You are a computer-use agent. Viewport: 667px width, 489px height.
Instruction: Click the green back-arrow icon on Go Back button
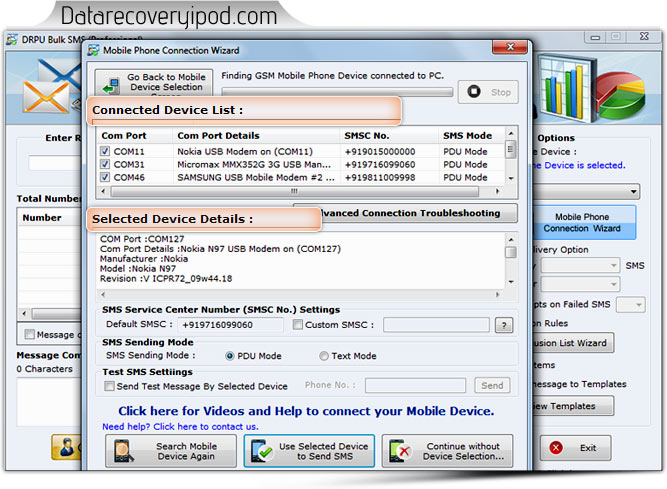111,85
